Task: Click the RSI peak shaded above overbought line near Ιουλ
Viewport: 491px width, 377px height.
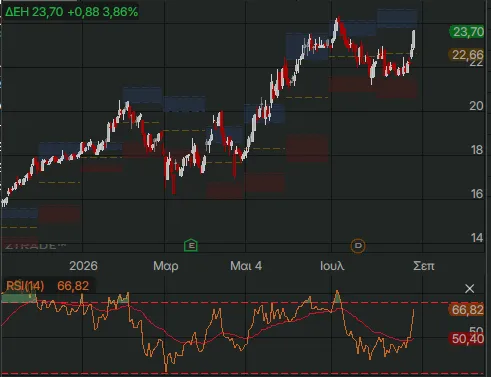Action: pos(337,297)
